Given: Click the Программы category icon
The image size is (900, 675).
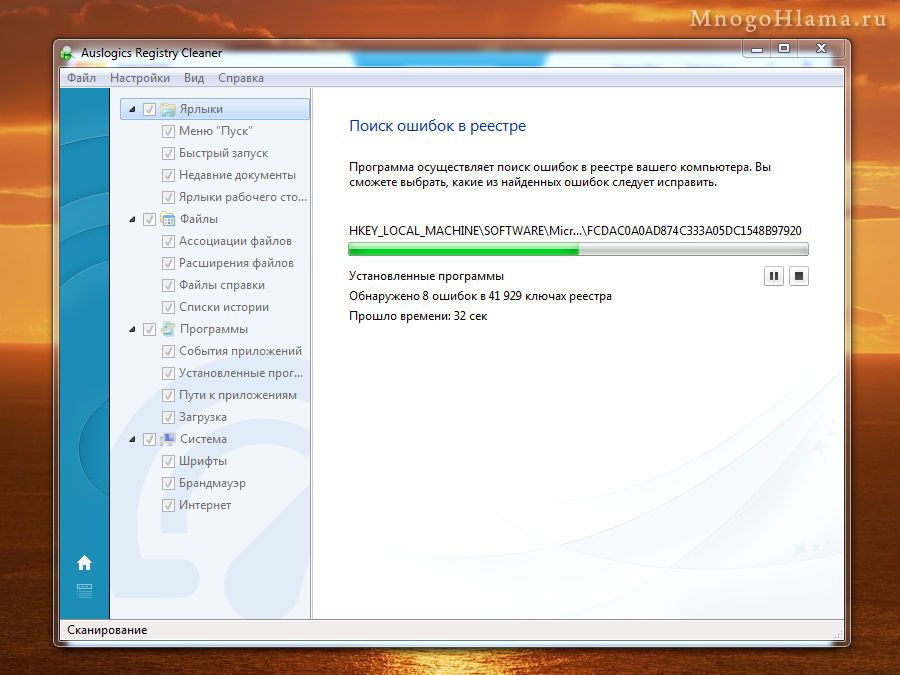Looking at the screenshot, I should pyautogui.click(x=168, y=329).
